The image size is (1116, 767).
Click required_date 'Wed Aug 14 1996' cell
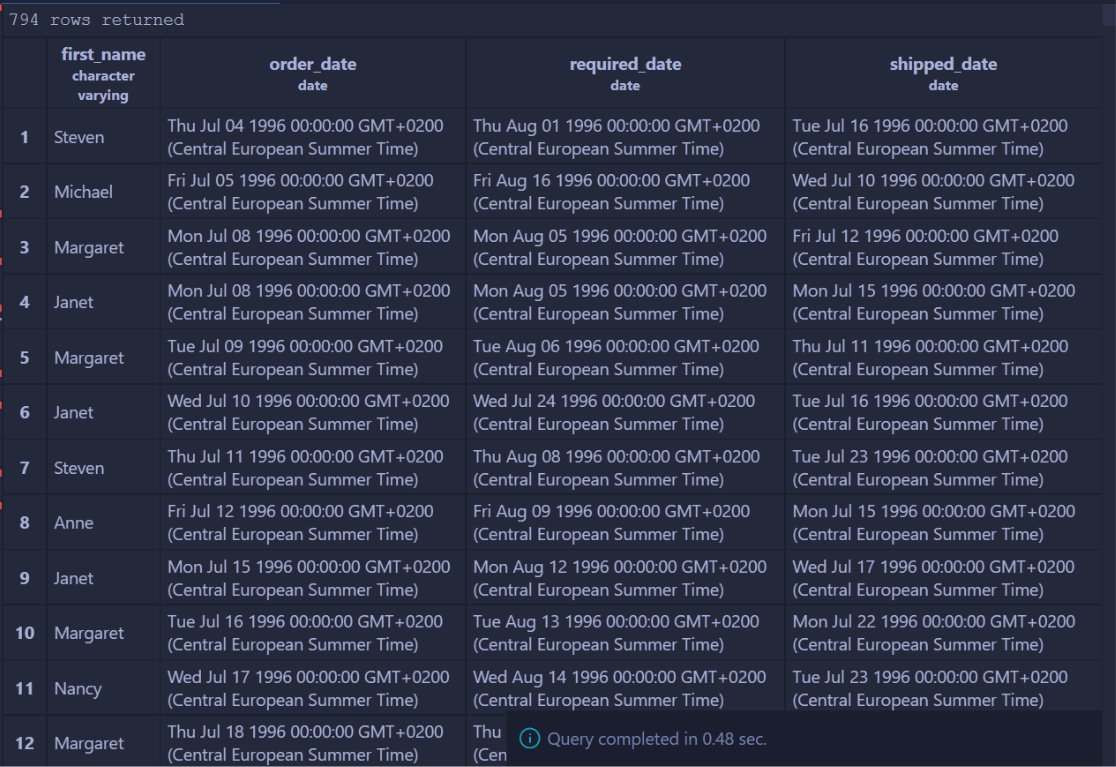625,685
